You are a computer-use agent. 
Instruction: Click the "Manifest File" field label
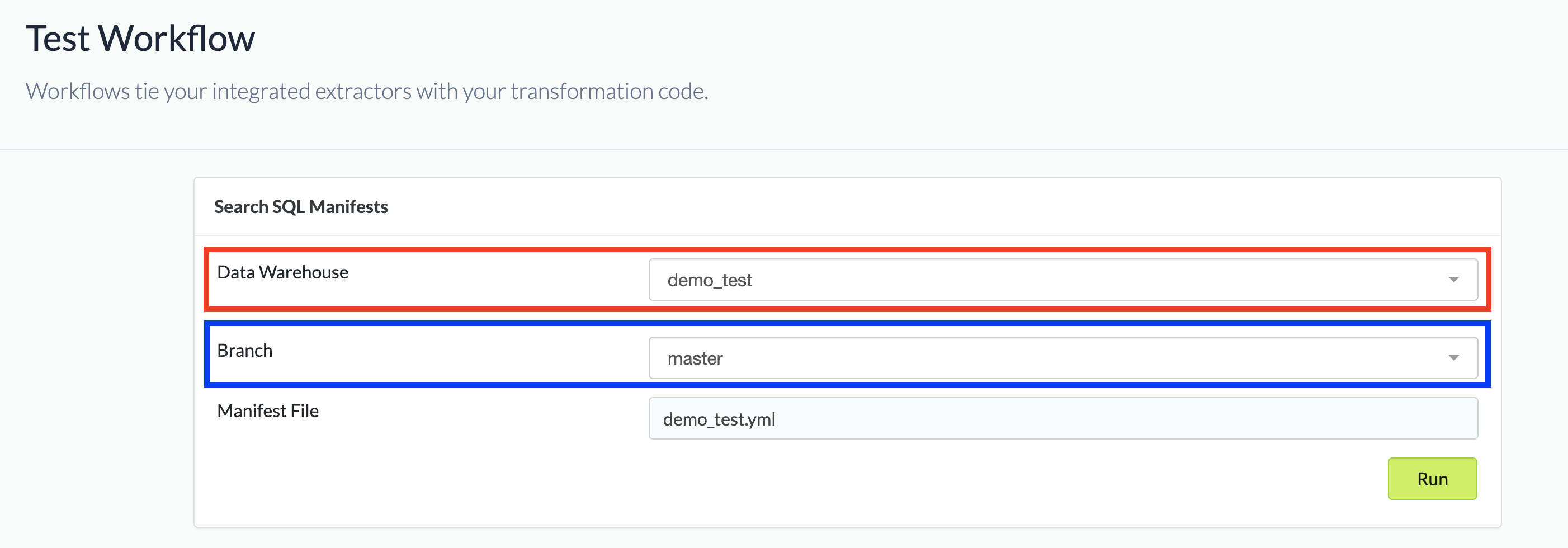tap(268, 411)
